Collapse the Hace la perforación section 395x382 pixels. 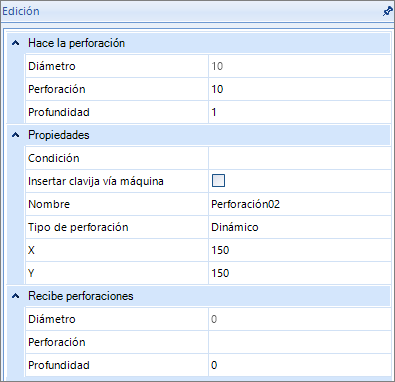point(15,43)
